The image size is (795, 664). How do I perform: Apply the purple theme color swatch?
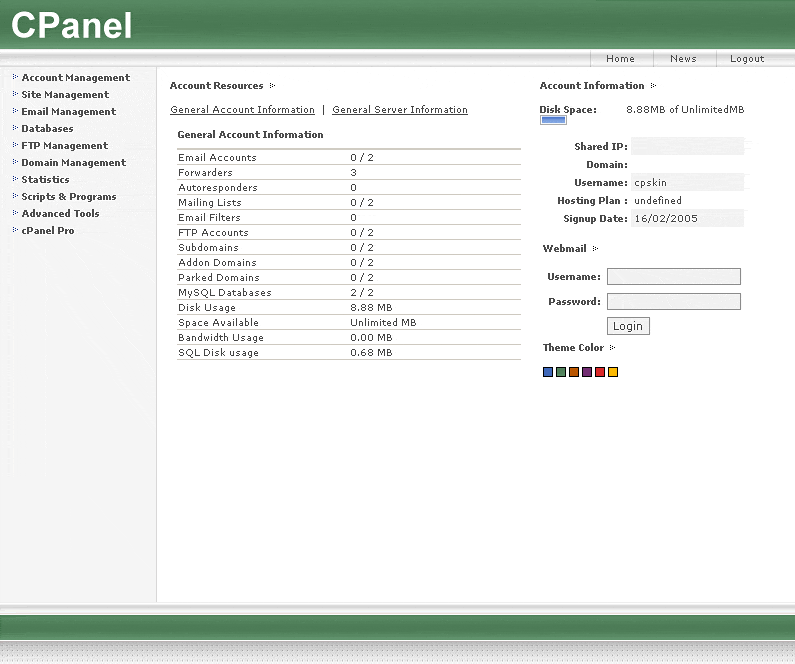coord(587,372)
